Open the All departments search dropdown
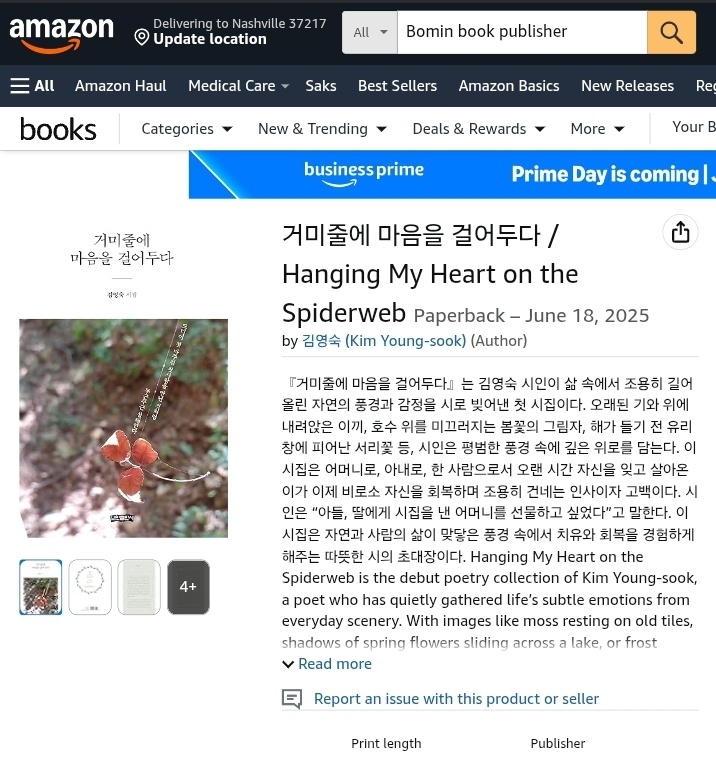 pyautogui.click(x=370, y=32)
